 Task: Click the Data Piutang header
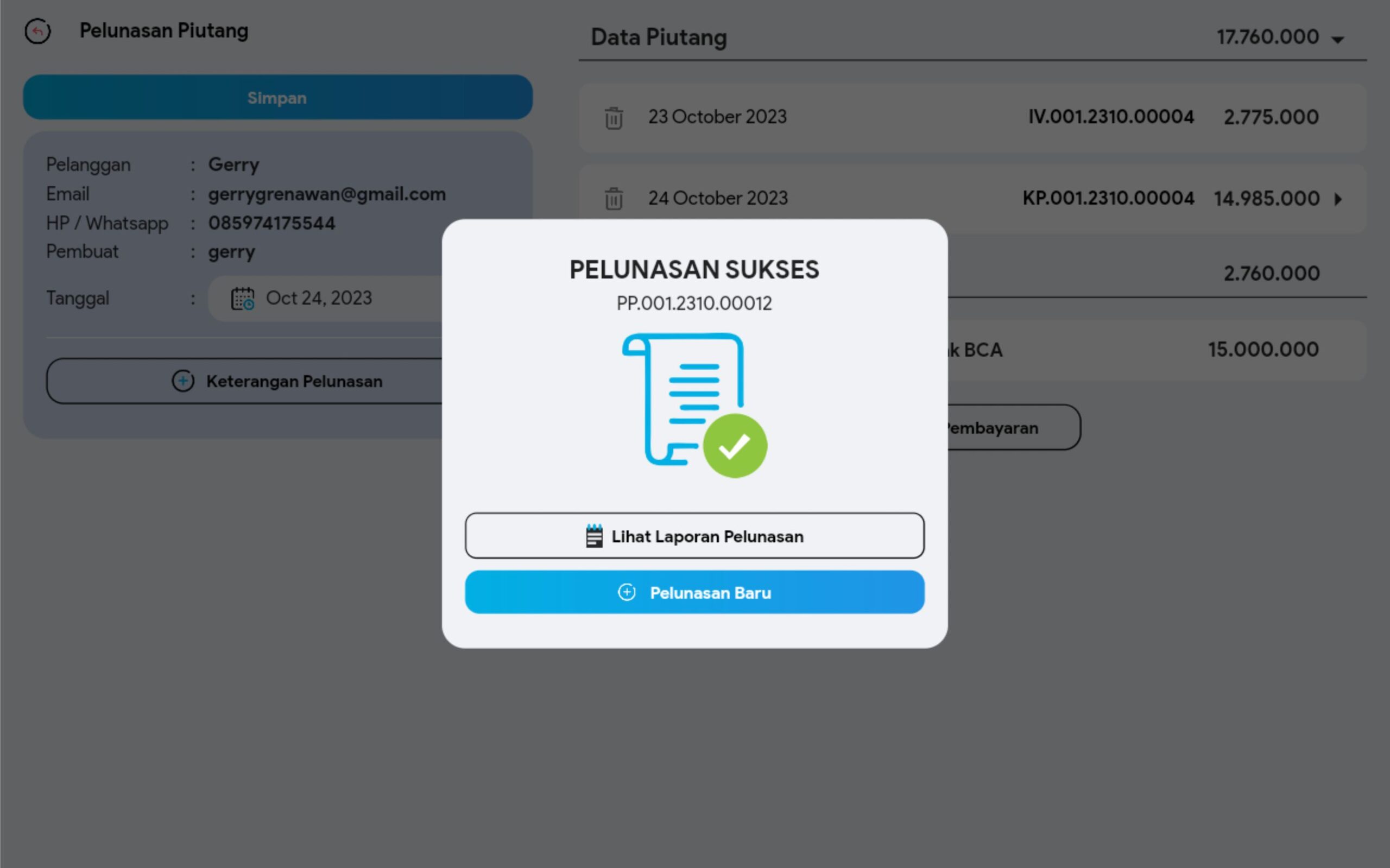[659, 38]
